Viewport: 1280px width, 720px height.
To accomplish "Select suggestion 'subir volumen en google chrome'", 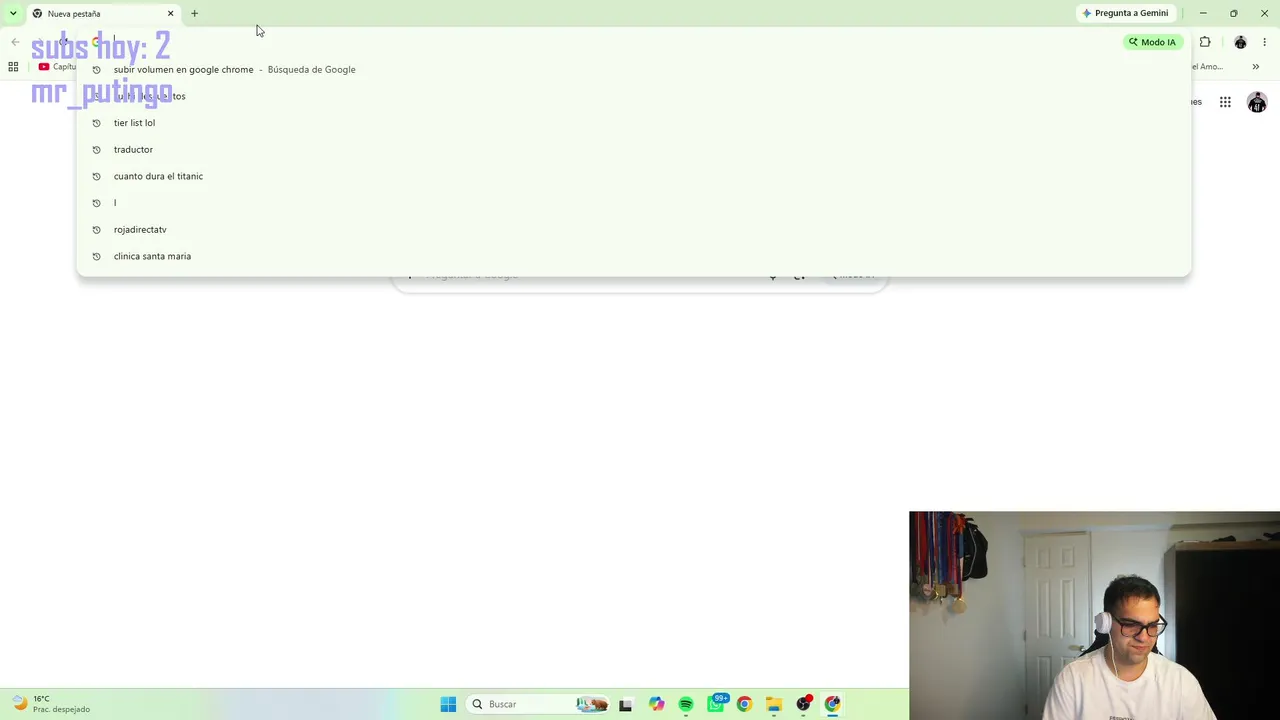I will [x=633, y=70].
